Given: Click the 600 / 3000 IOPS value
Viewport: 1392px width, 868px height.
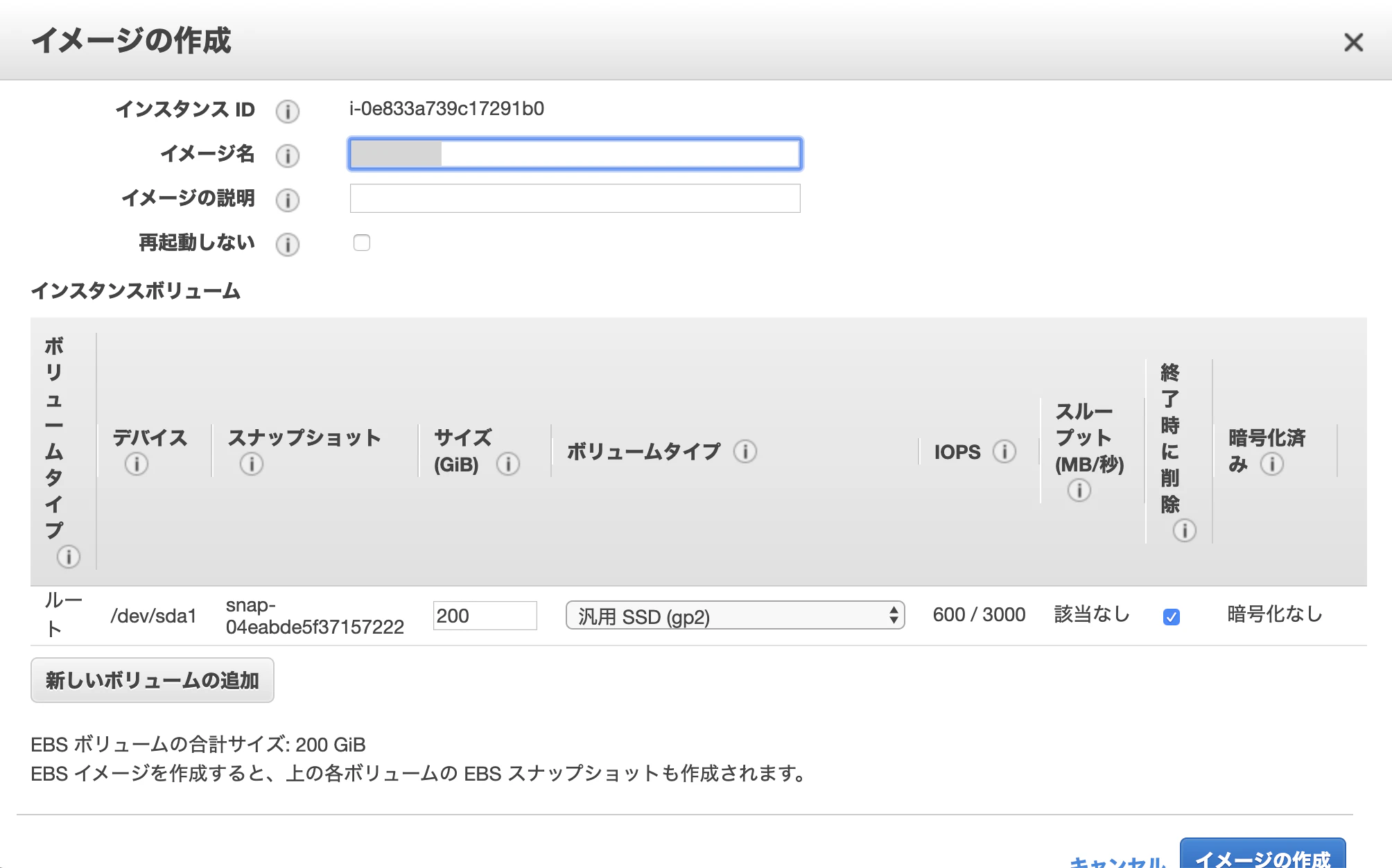Looking at the screenshot, I should coord(979,614).
